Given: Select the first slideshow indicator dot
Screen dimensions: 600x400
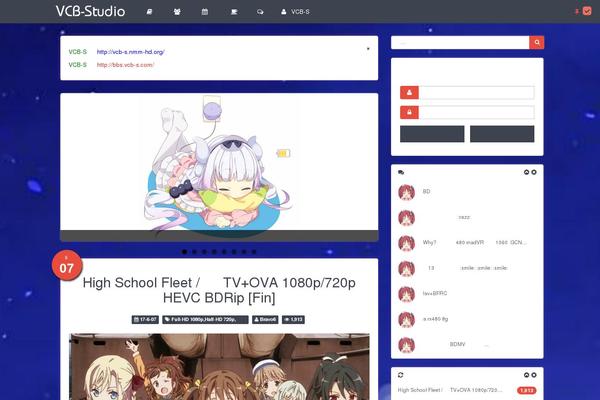Looking at the screenshot, I should 184,252.
